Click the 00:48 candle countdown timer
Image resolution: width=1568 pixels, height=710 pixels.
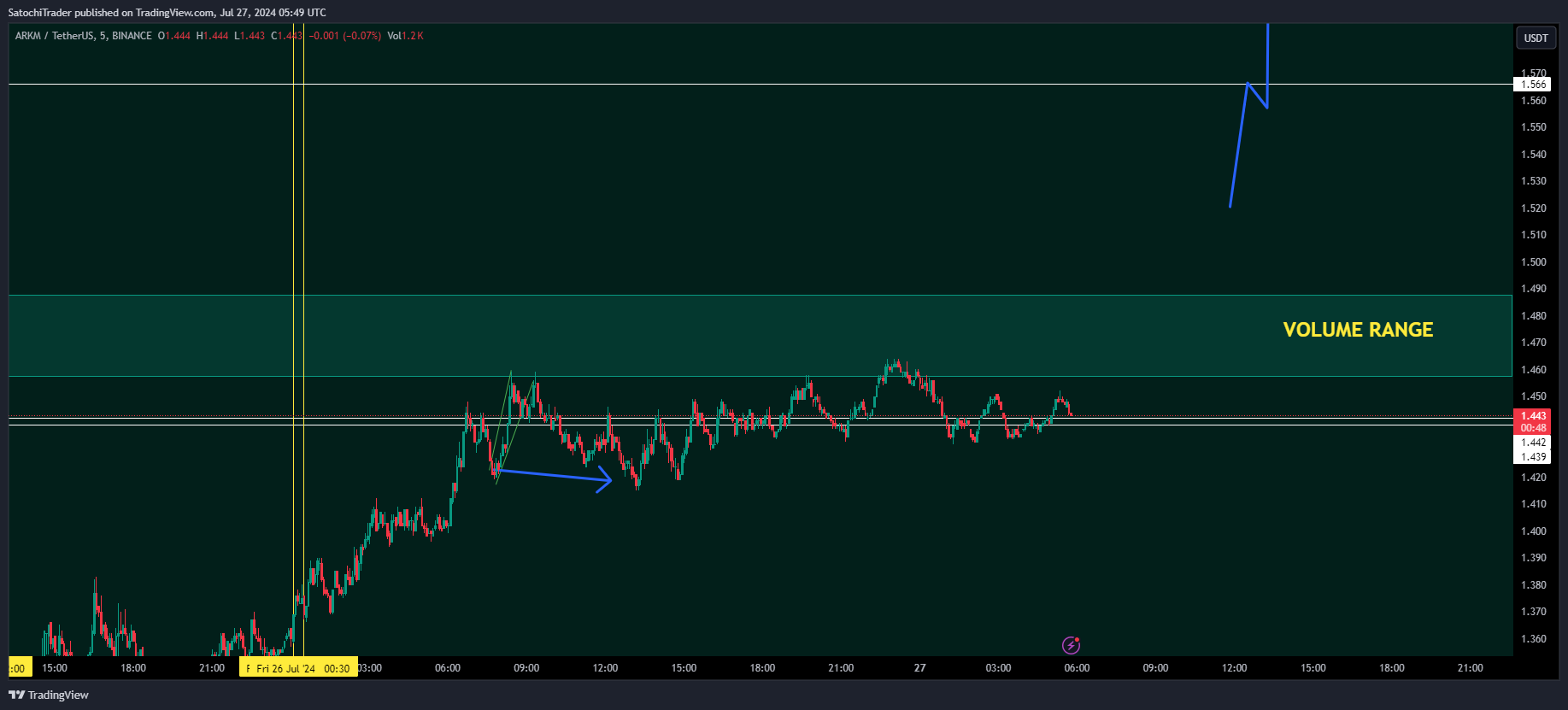pos(1533,428)
